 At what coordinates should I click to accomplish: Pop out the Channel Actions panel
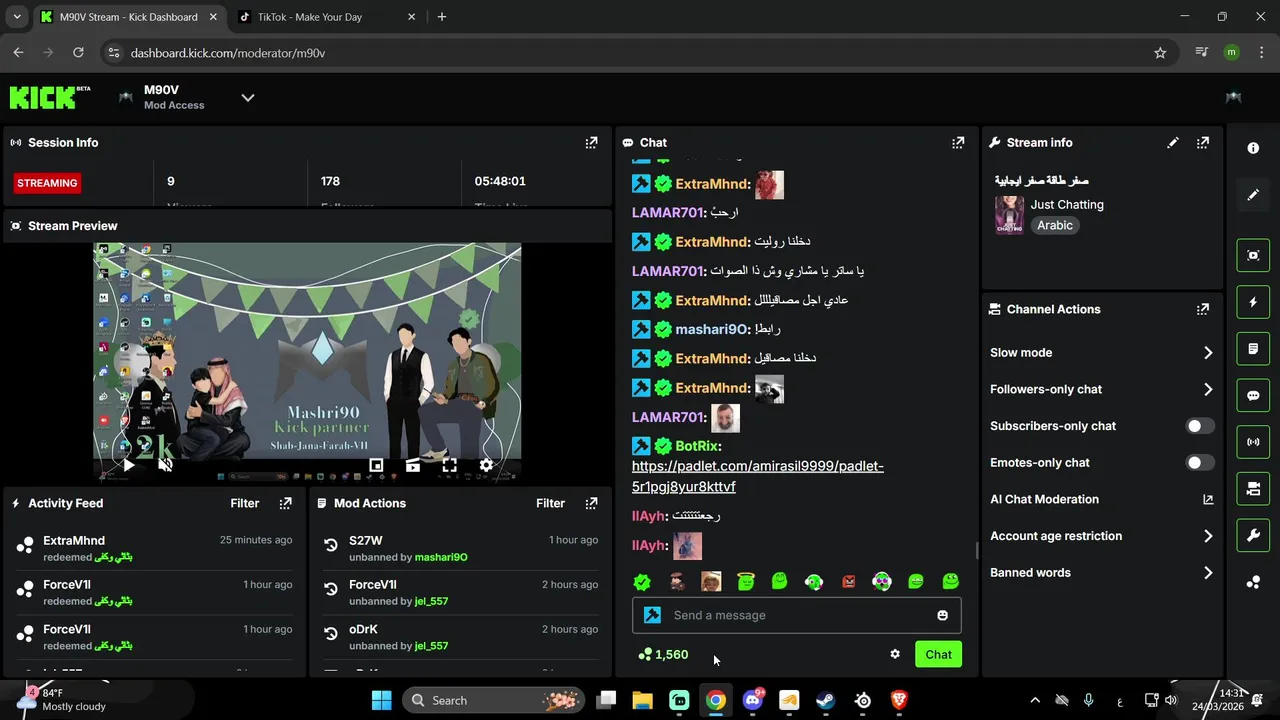[x=1203, y=309]
